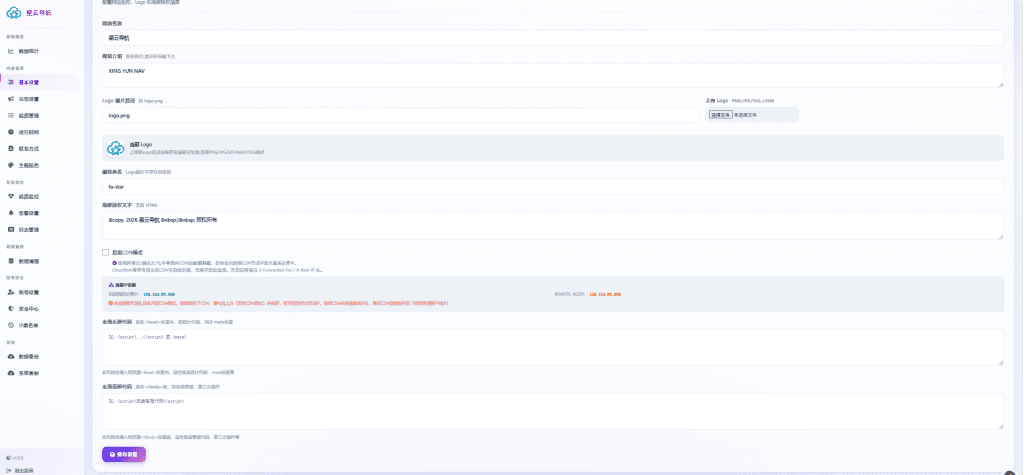Click the bell icon for 告警设置
Screen dimensions: 1024x475
[11, 213]
